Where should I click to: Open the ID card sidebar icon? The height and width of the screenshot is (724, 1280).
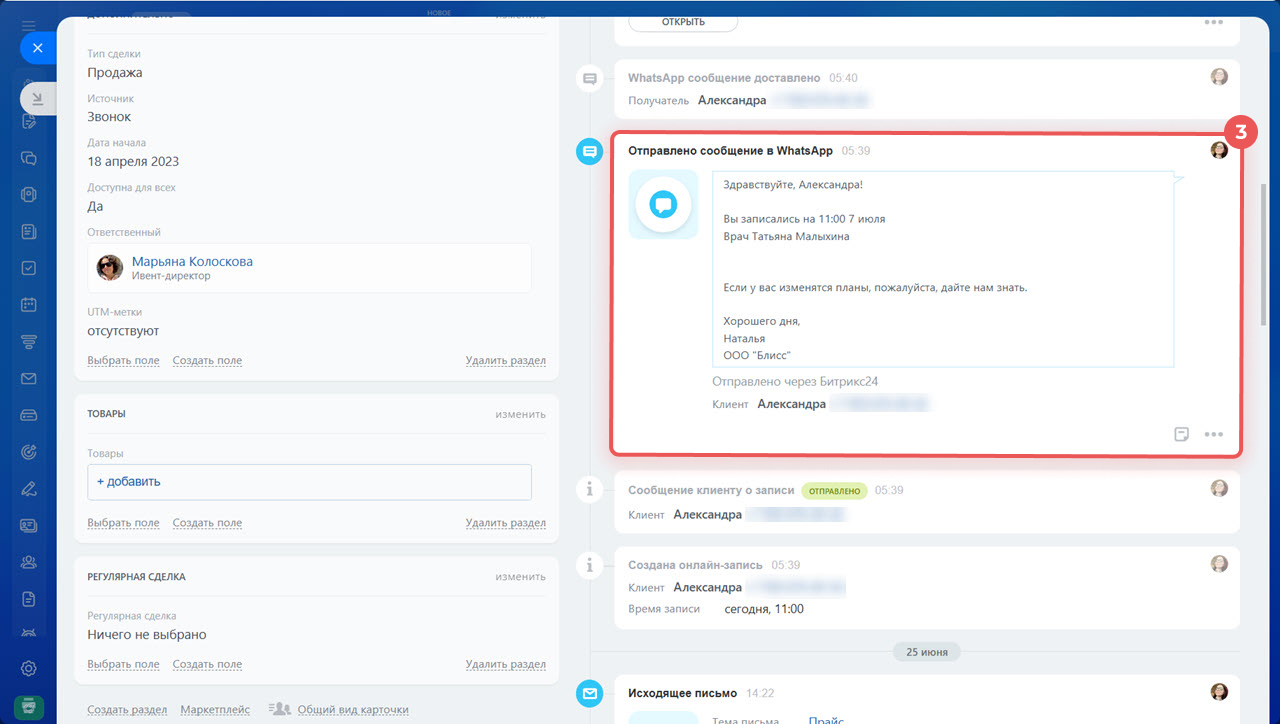click(29, 525)
